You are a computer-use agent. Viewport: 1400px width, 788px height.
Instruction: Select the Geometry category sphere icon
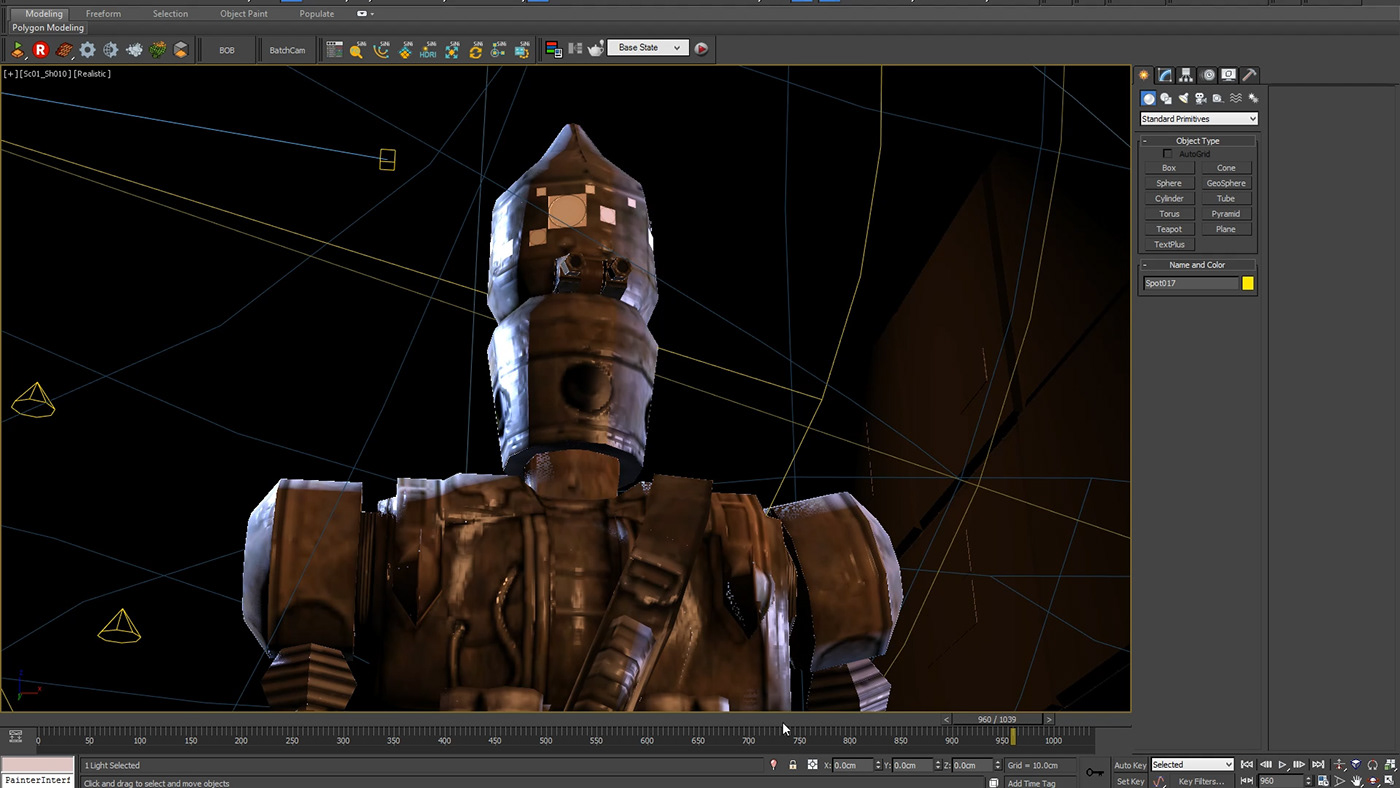(x=1149, y=98)
